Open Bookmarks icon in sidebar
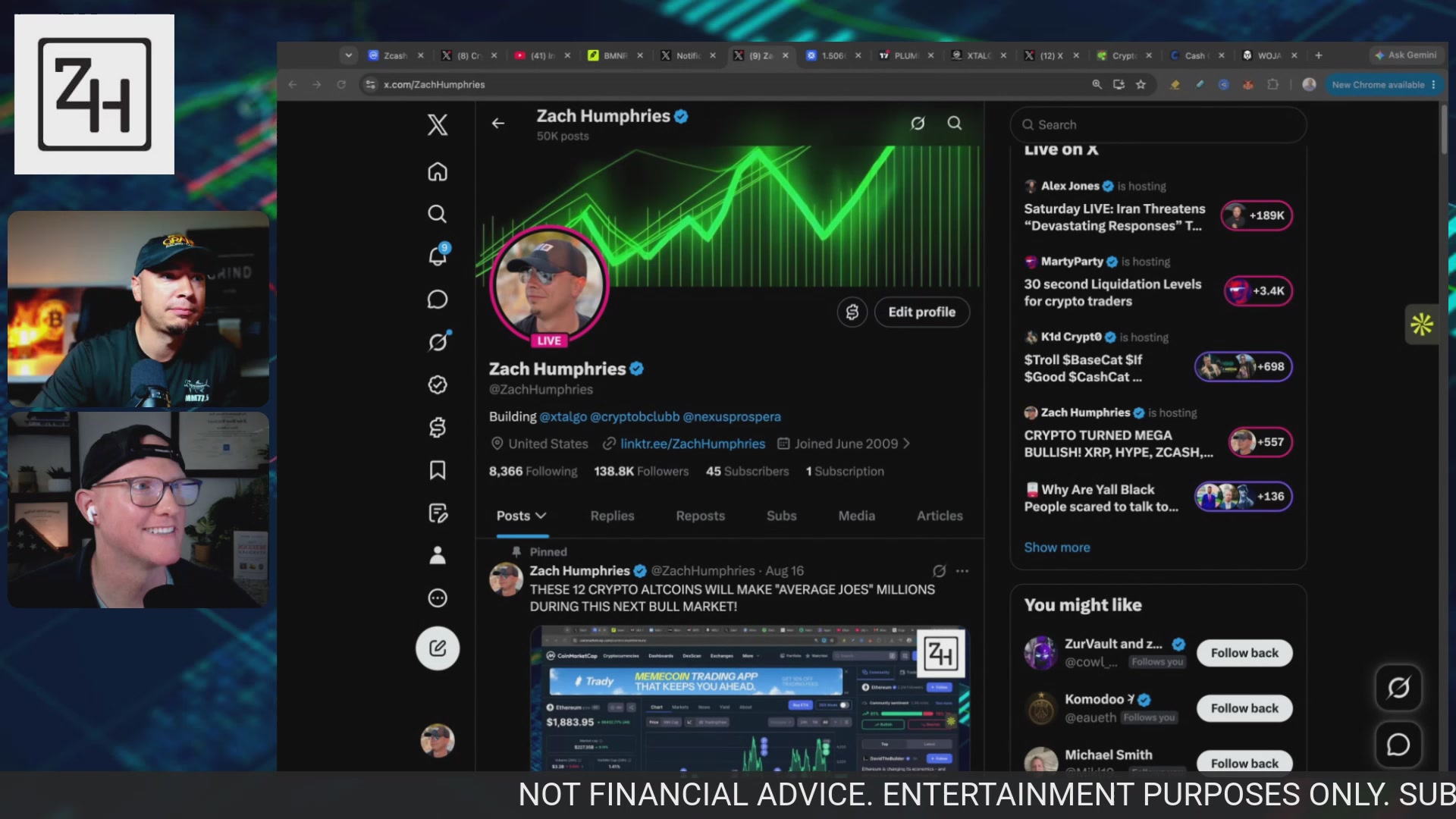Image resolution: width=1456 pixels, height=819 pixels. click(x=438, y=470)
